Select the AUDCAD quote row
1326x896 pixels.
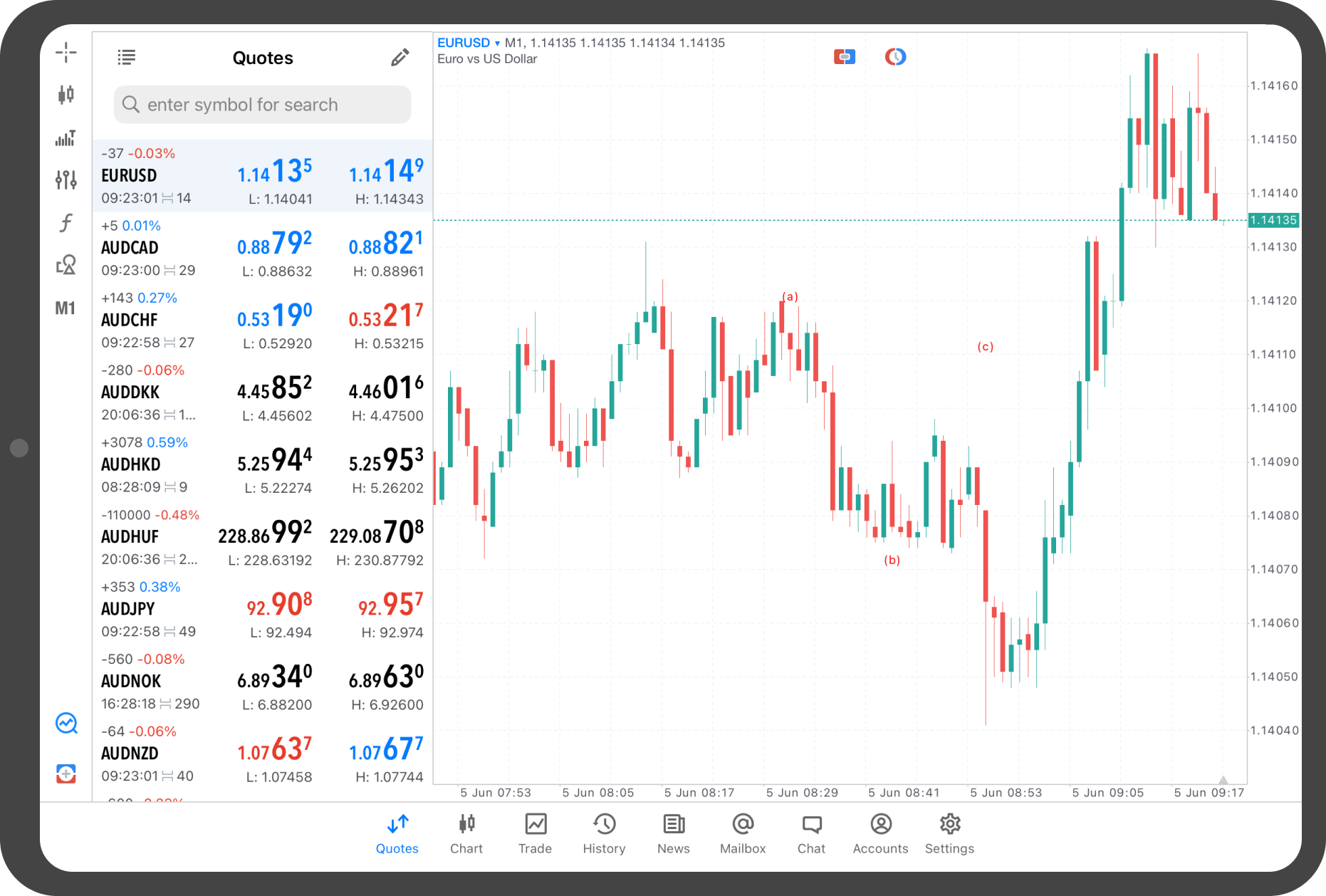tap(262, 248)
